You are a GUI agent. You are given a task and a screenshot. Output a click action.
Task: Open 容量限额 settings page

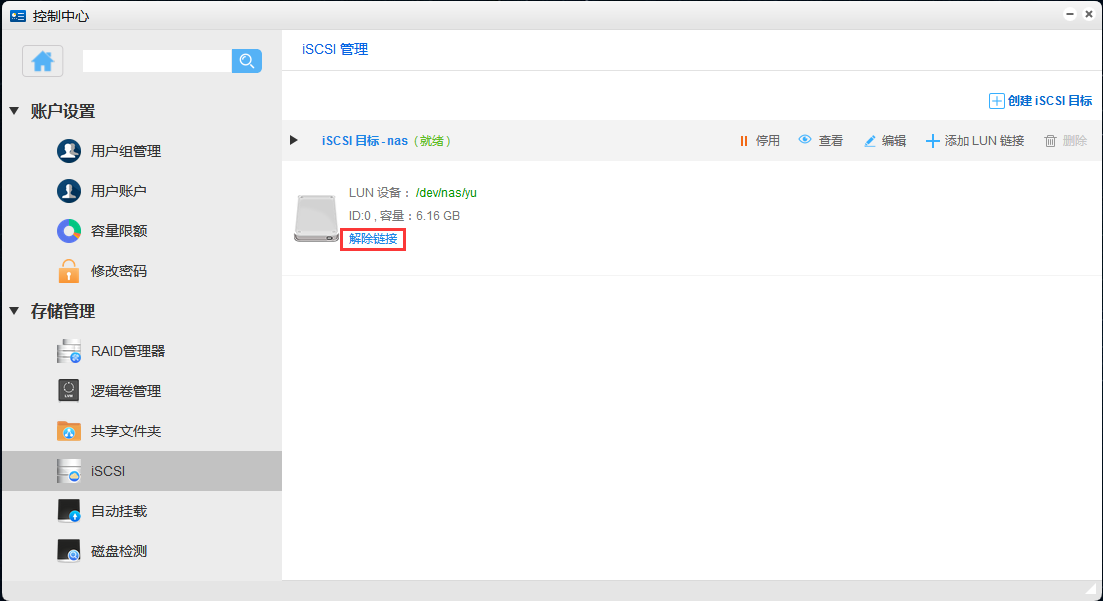[x=119, y=231]
